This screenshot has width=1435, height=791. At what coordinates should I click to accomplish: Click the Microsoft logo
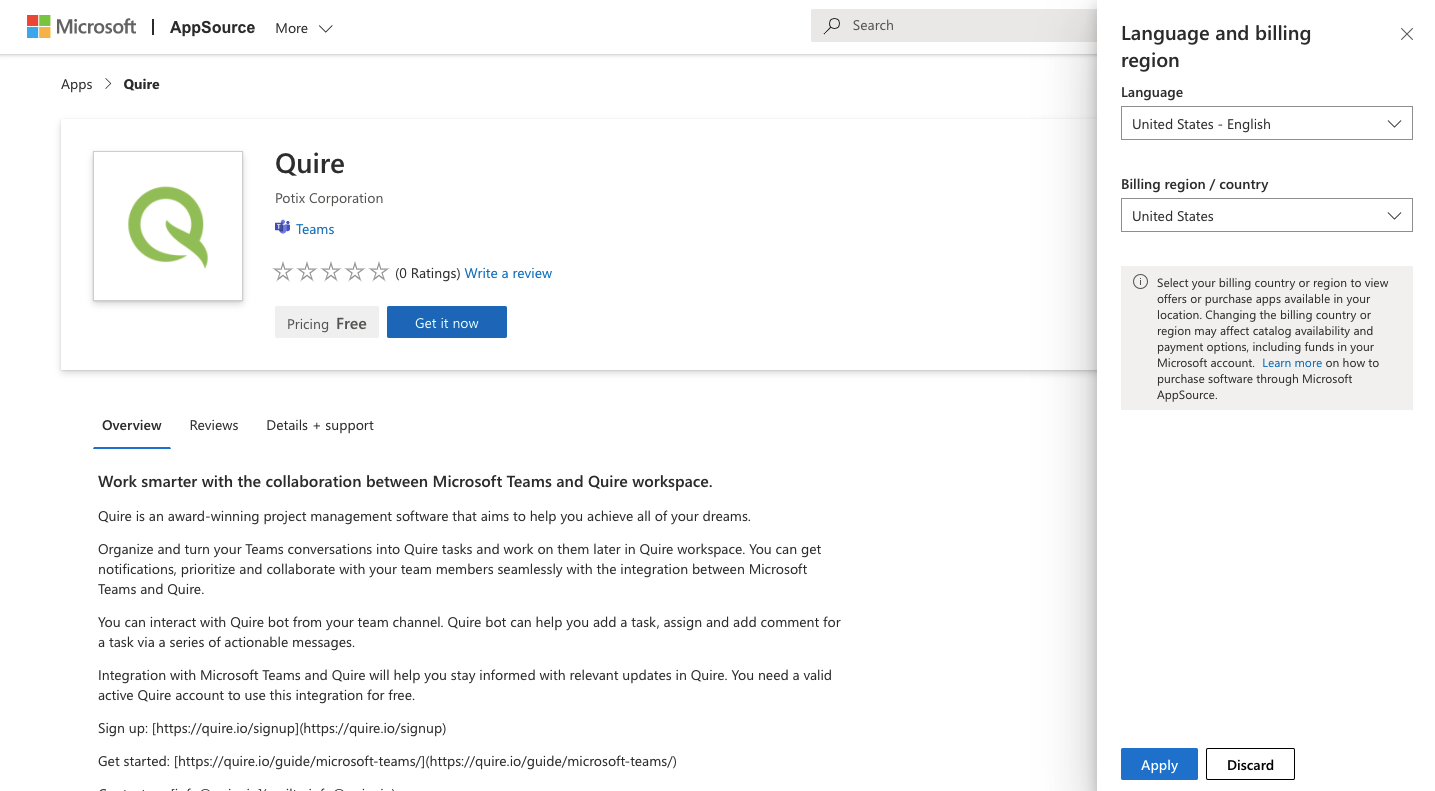tap(81, 27)
